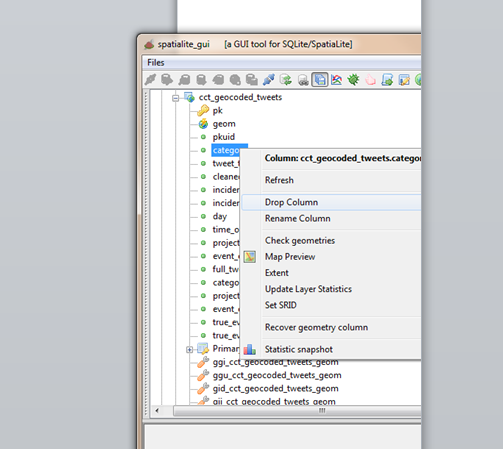Image resolution: width=503 pixels, height=449 pixels.
Task: Click the horizontal scrollbar thumb in the tree panel
Action: tap(297, 411)
